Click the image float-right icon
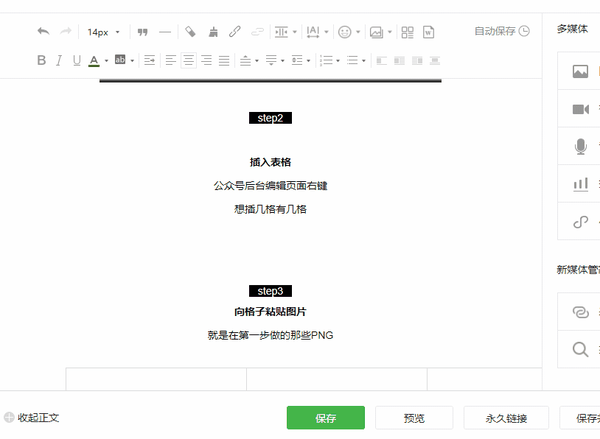This screenshot has height=439, width=600. (417, 60)
